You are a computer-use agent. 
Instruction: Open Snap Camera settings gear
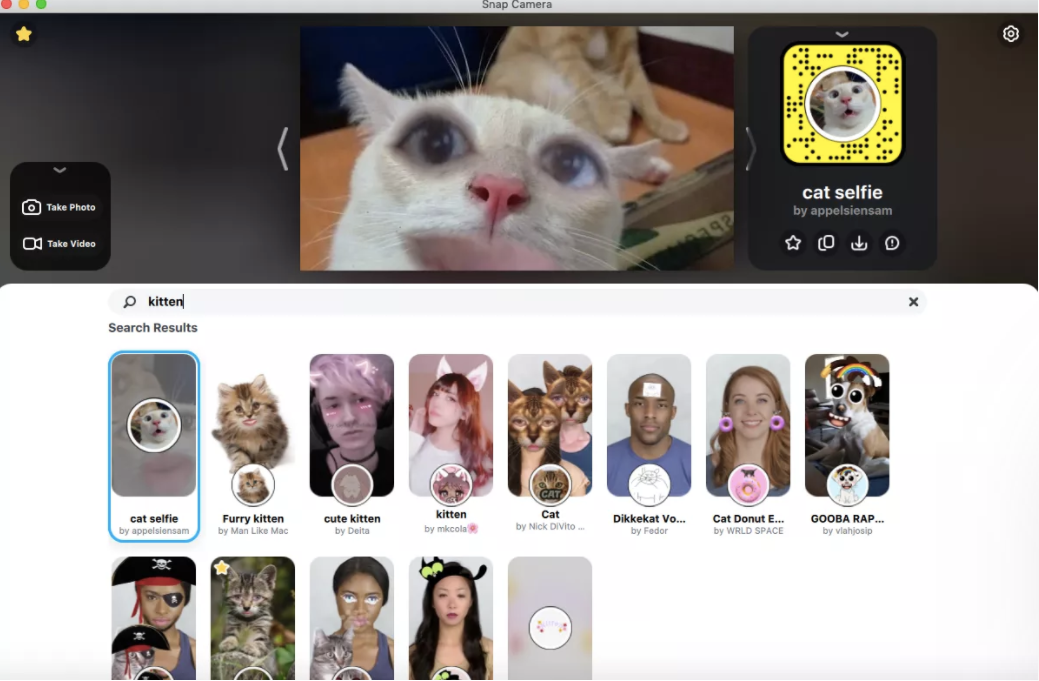(1010, 34)
